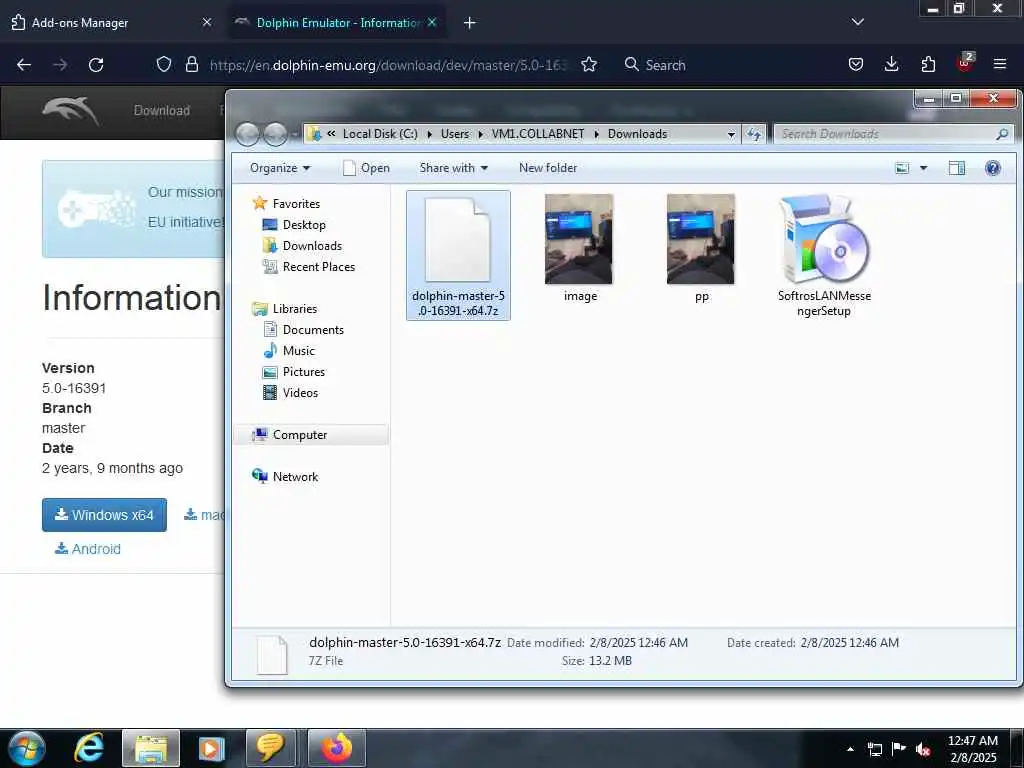
Task: Show hidden tray icons arrow
Action: click(850, 749)
